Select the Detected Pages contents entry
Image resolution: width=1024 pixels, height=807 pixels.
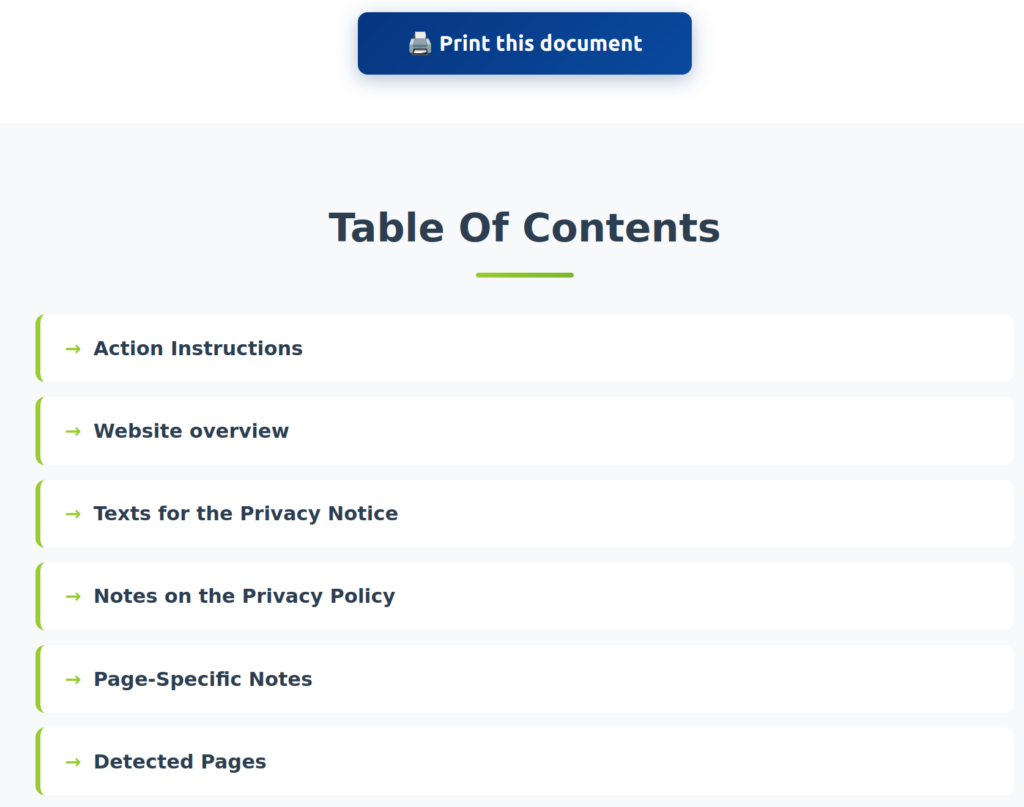[180, 762]
